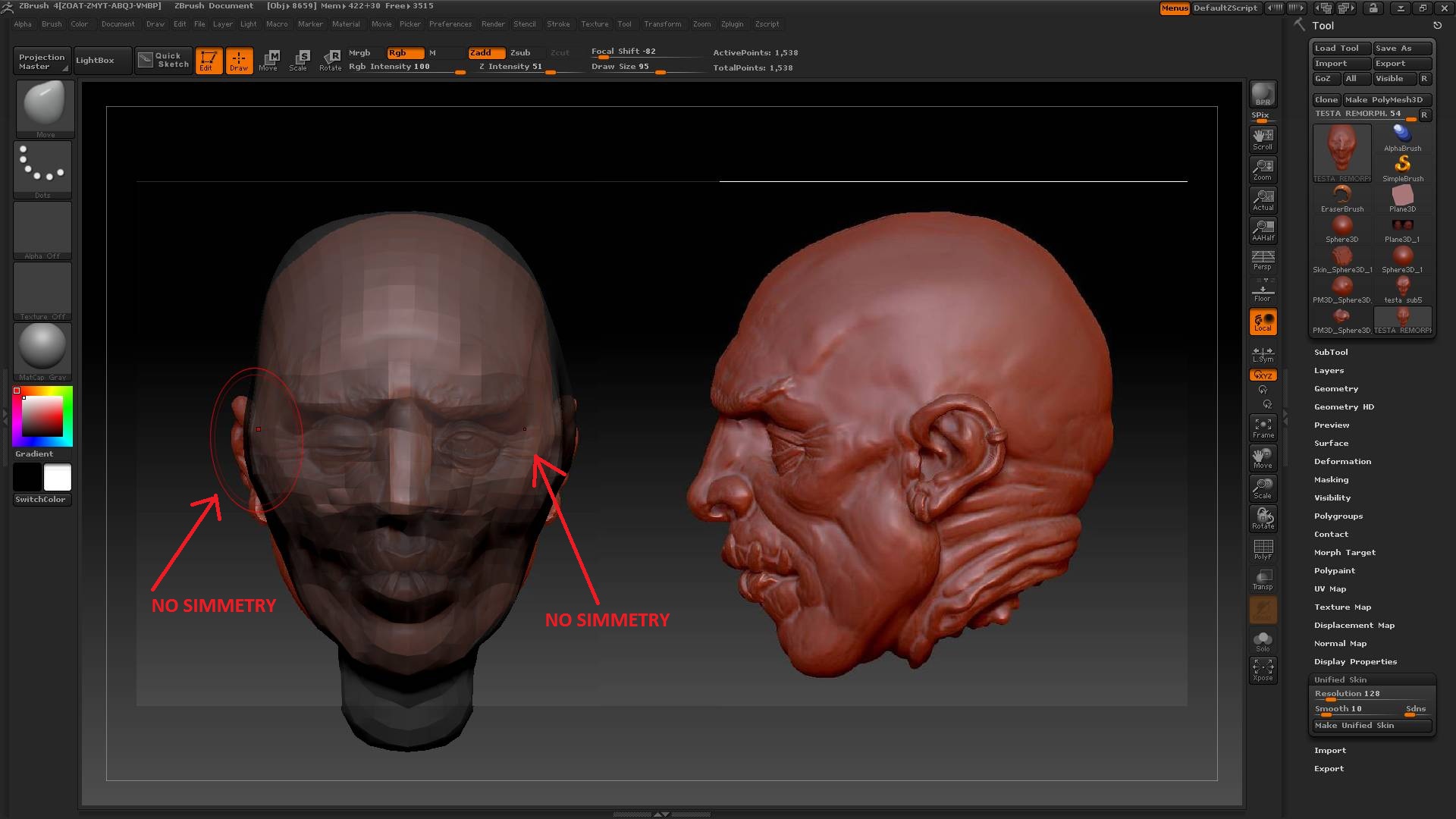Toggle XYZ rotation mode
This screenshot has height=819, width=1456.
click(1263, 375)
